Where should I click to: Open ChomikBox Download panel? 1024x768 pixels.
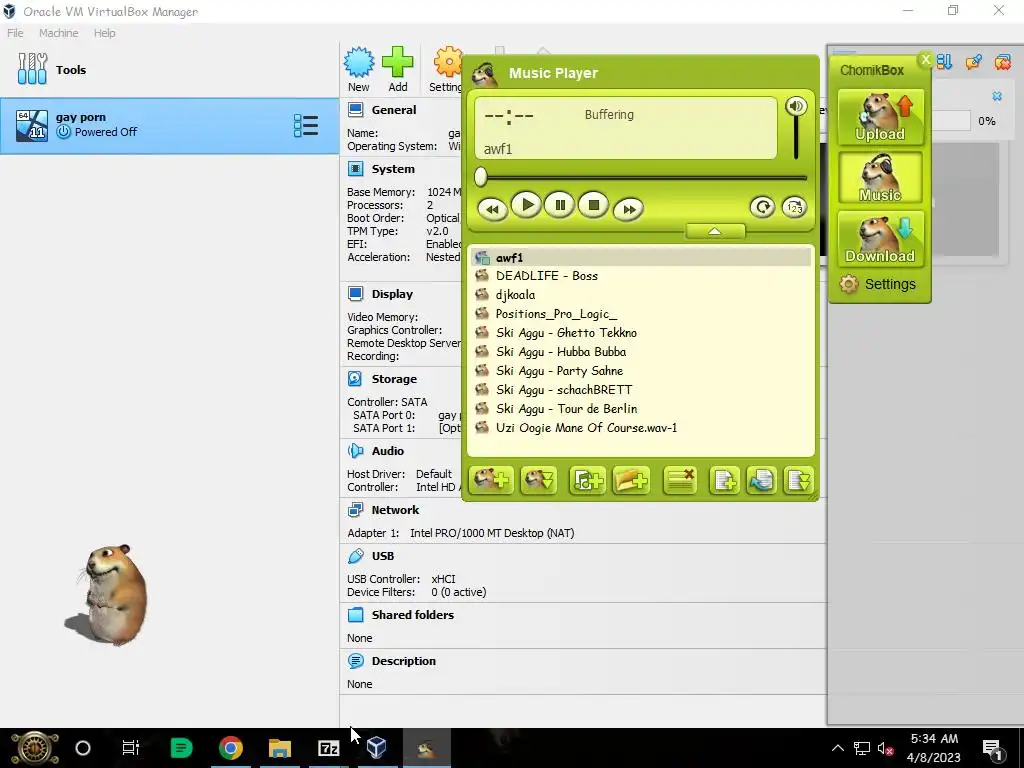click(x=880, y=239)
